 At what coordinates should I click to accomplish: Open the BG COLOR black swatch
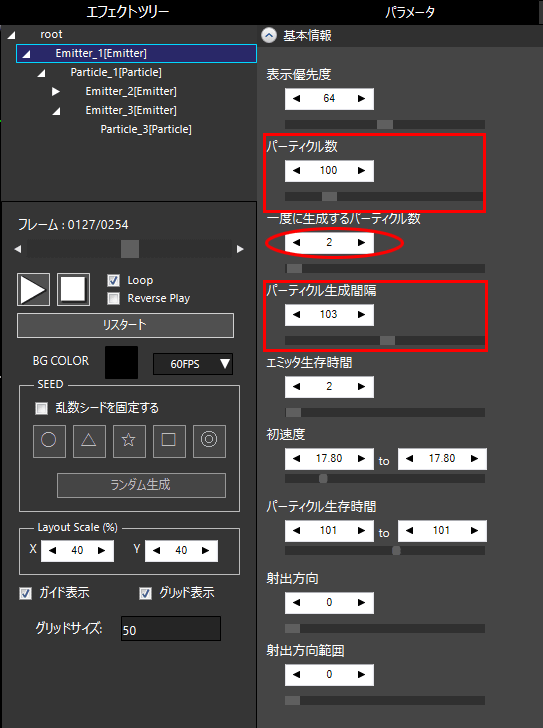[122, 362]
